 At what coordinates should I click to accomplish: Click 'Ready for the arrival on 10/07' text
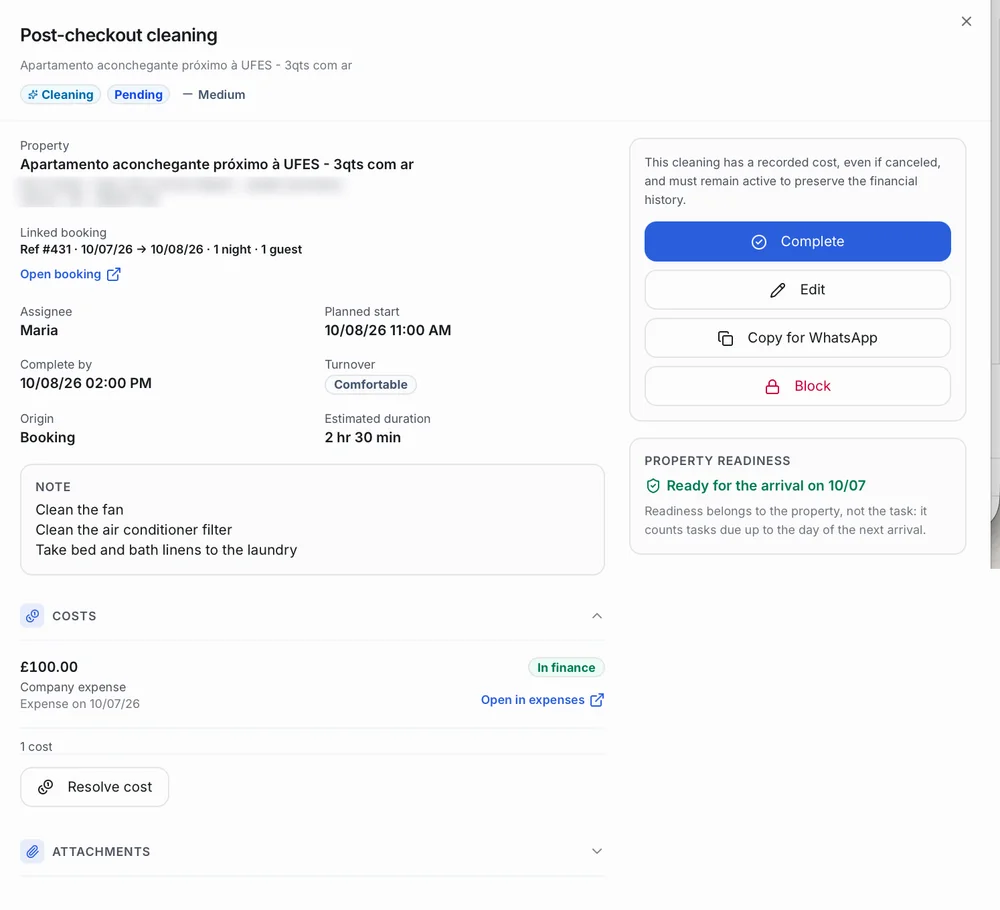tap(765, 486)
